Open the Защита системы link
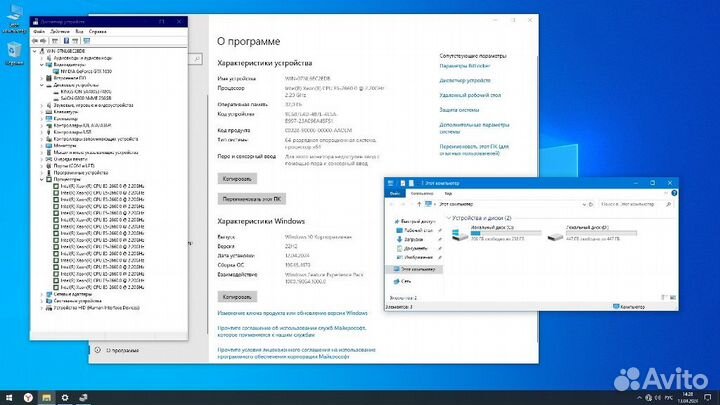Viewport: 720px width, 405px height. click(x=459, y=110)
